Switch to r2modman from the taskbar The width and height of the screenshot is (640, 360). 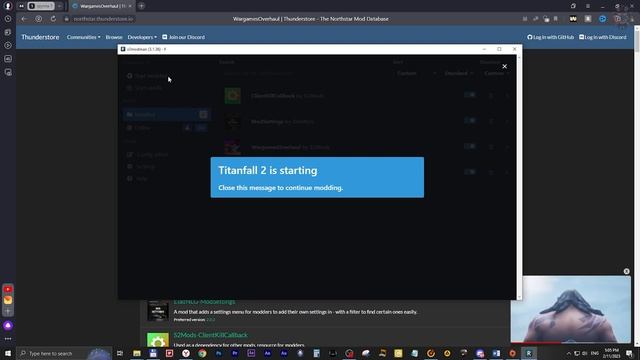[529, 353]
